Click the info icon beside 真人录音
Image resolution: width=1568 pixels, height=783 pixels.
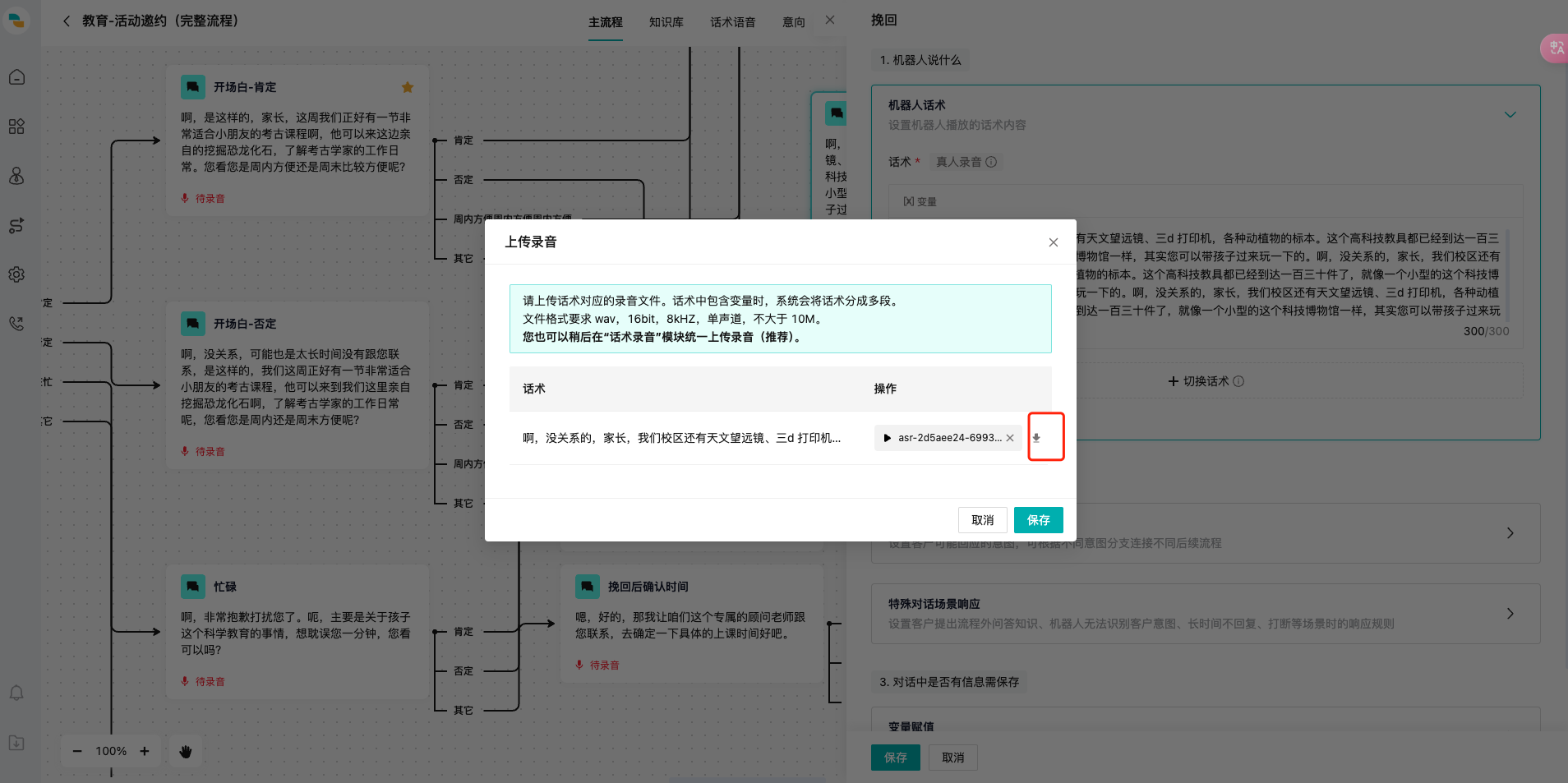pos(991,162)
